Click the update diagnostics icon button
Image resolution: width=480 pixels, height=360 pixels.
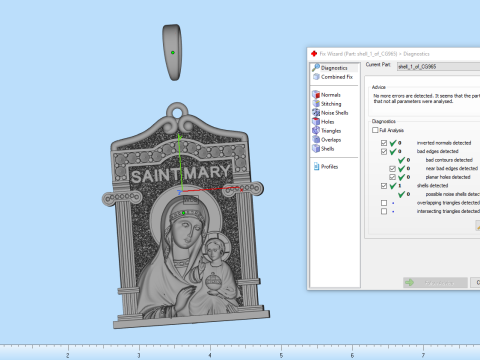(478, 226)
